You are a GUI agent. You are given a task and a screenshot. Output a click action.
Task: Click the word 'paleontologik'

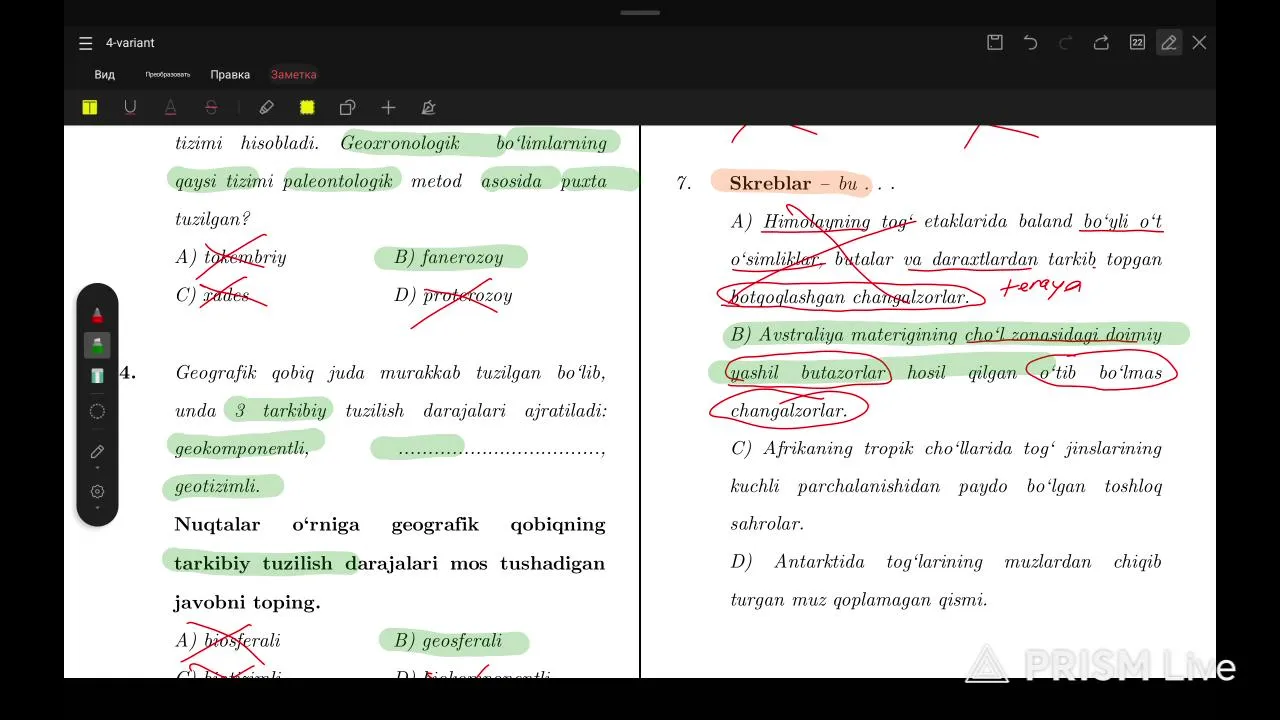(x=338, y=182)
